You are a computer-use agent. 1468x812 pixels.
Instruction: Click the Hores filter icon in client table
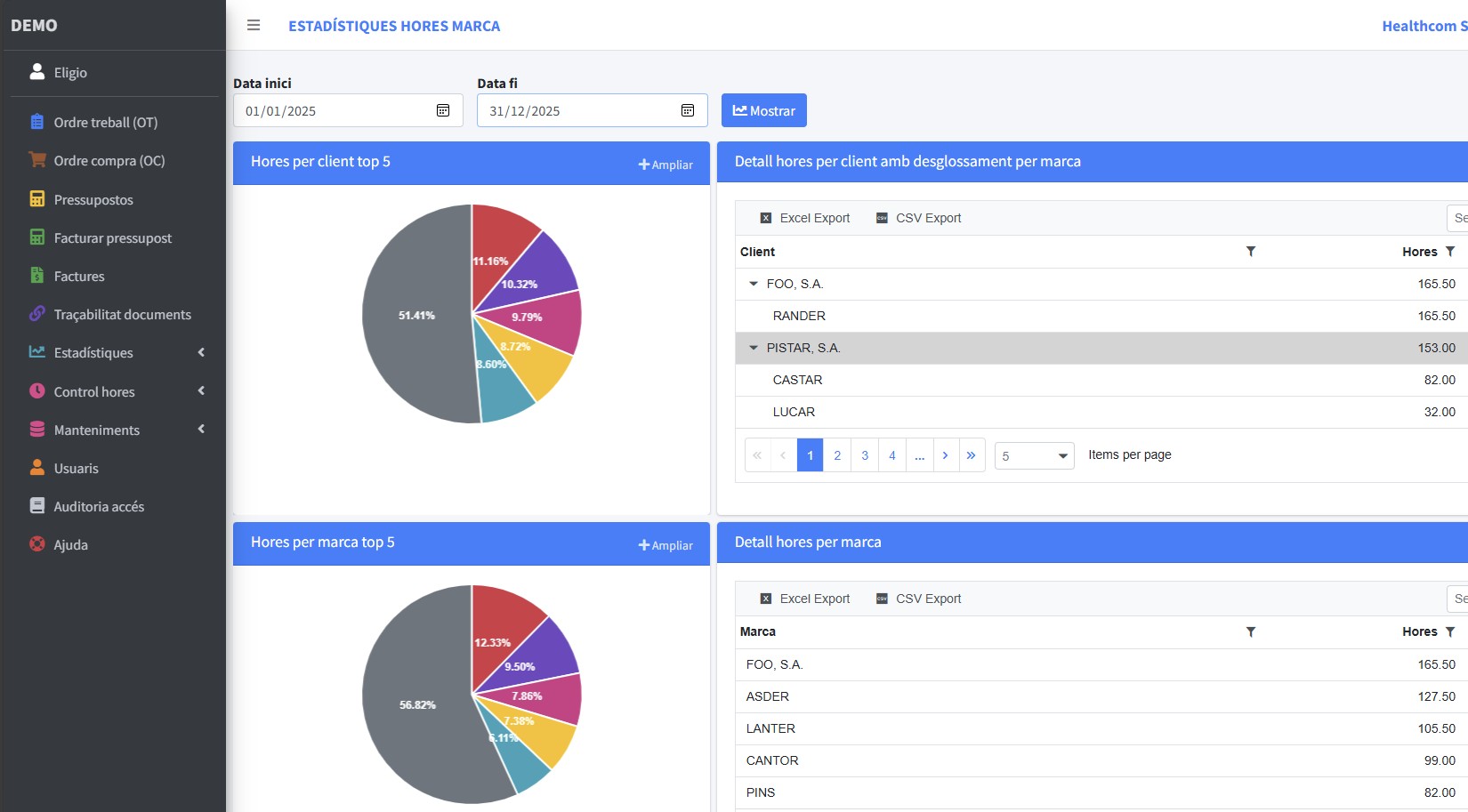tap(1450, 252)
